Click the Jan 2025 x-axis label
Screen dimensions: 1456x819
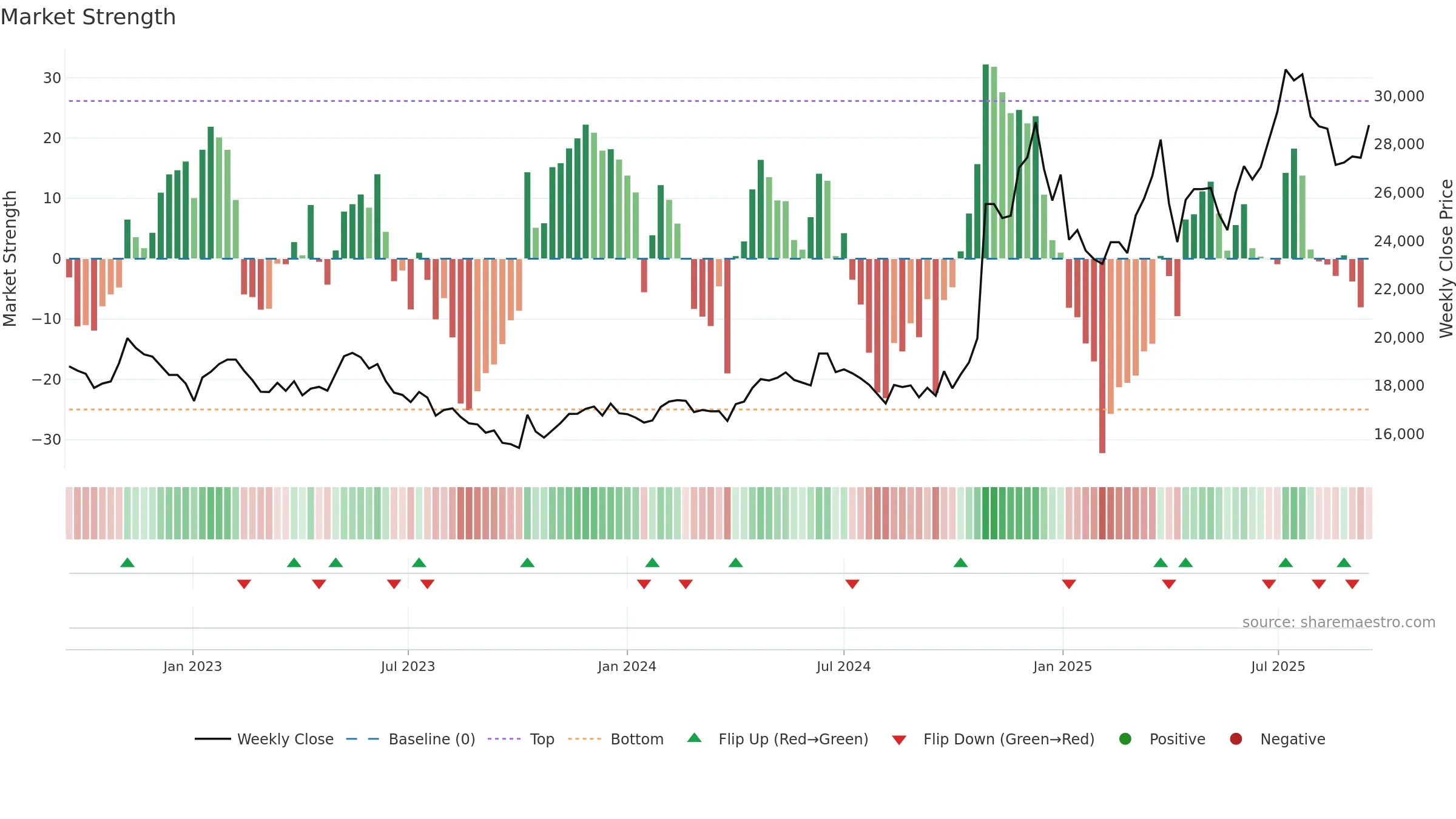pos(1063,666)
